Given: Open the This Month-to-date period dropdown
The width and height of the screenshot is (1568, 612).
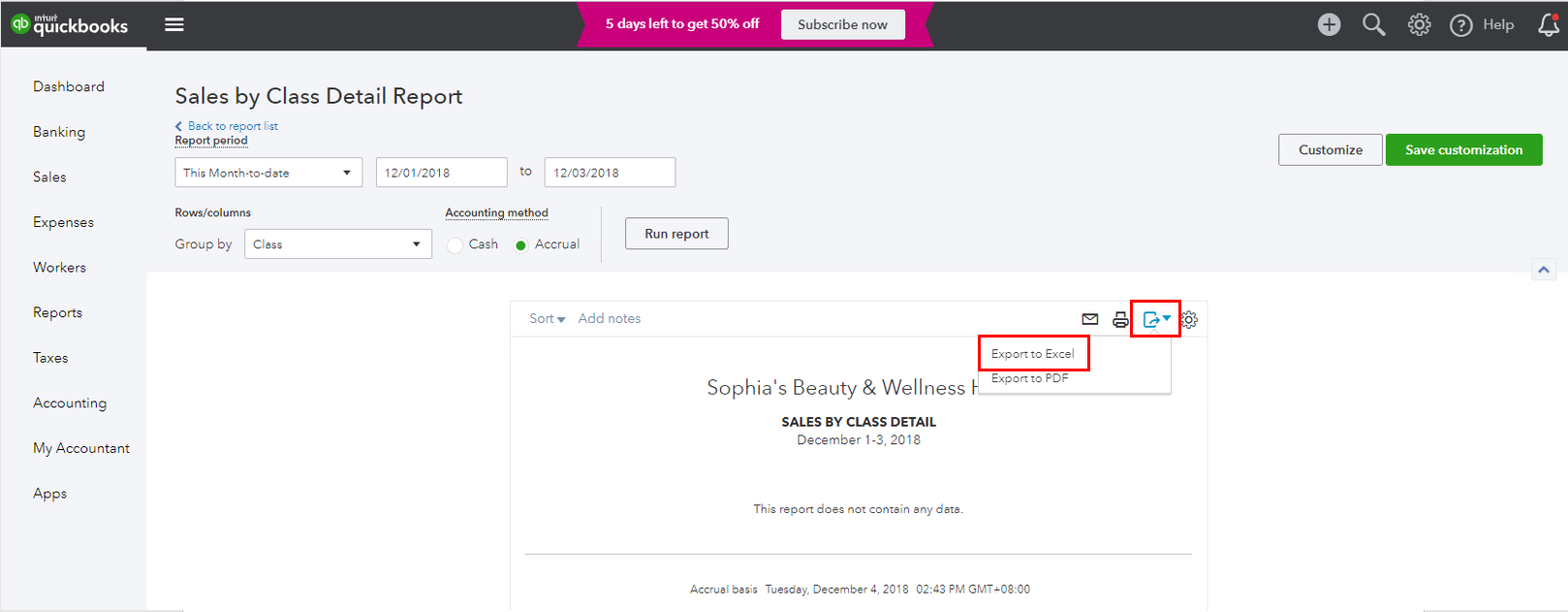Looking at the screenshot, I should pyautogui.click(x=268, y=173).
